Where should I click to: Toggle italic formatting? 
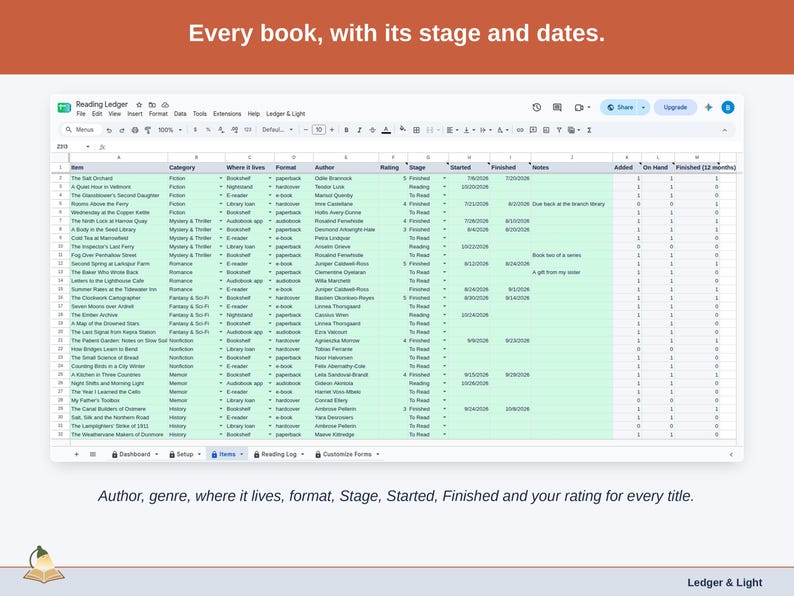[359, 130]
